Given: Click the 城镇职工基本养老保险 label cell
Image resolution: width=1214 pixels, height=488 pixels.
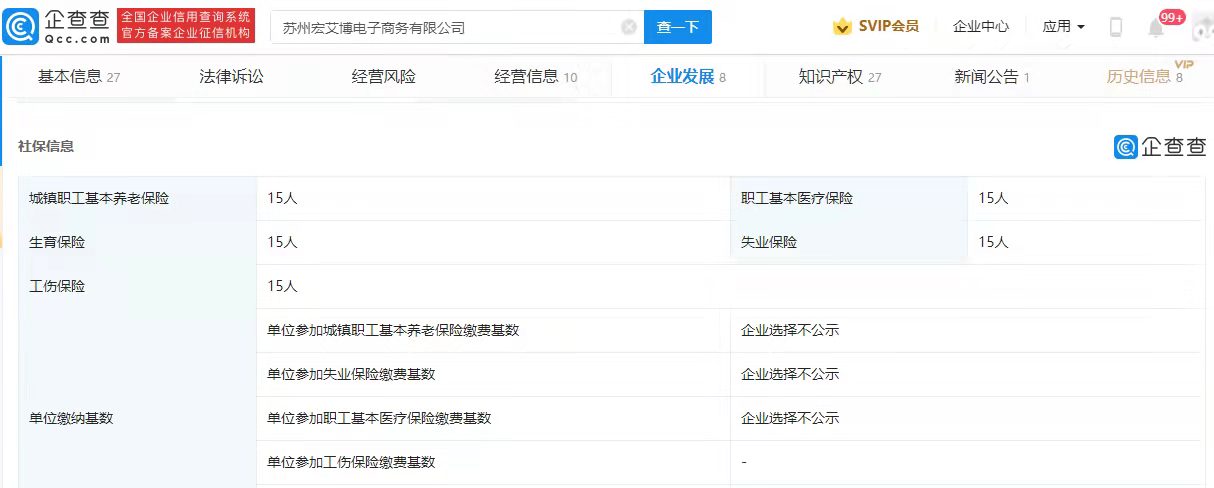Looking at the screenshot, I should pos(137,199).
